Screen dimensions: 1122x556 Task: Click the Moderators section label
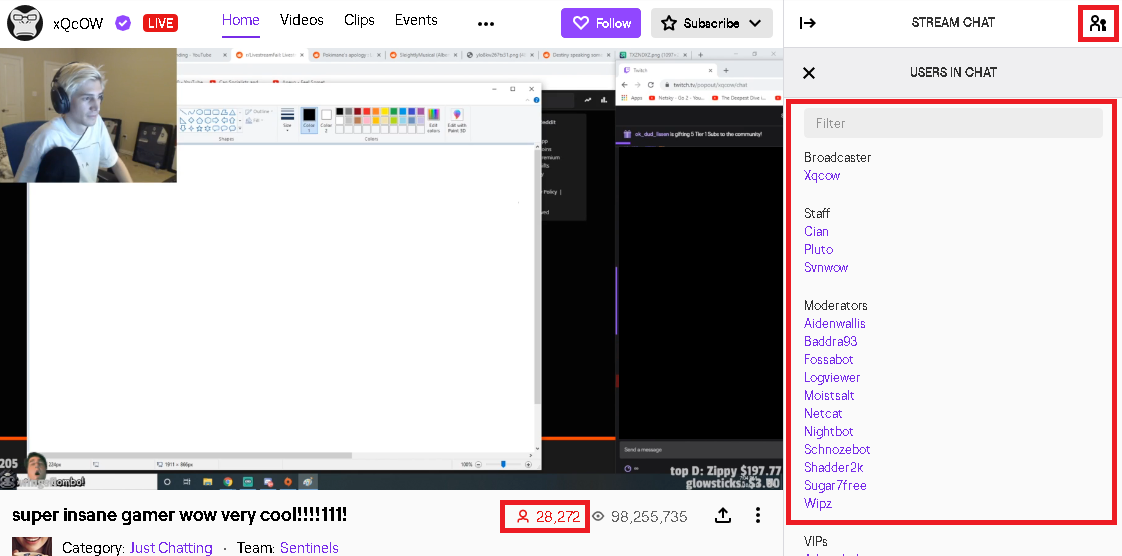(836, 305)
